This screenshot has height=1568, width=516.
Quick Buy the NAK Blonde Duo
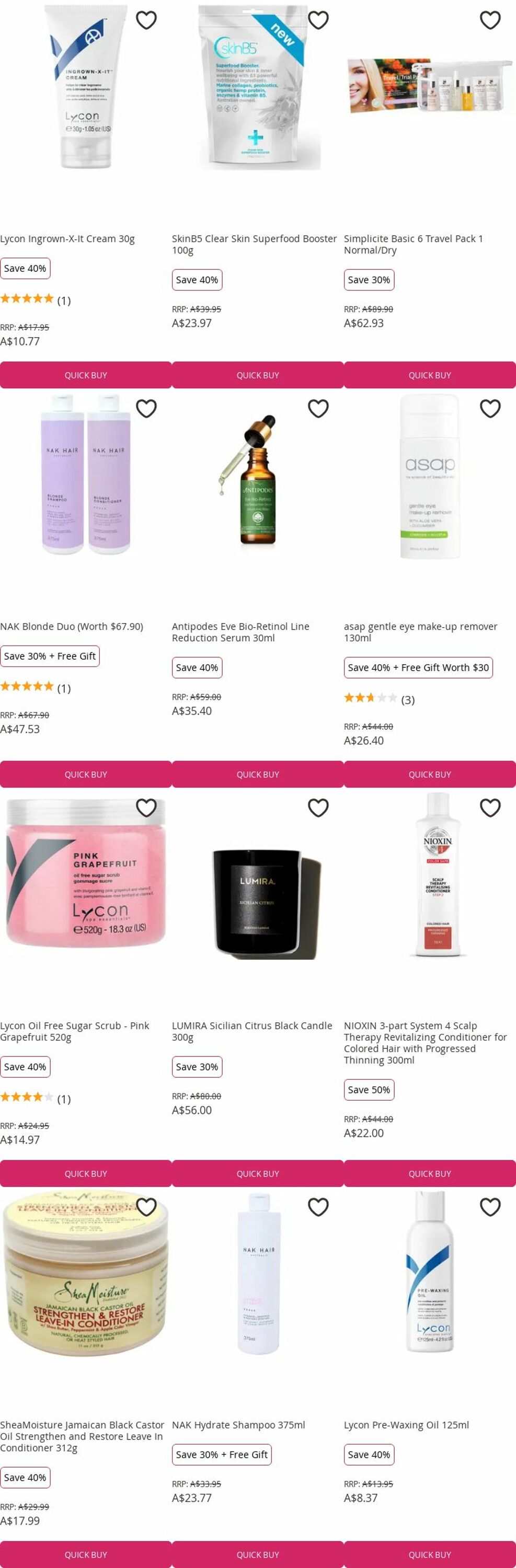tap(86, 774)
